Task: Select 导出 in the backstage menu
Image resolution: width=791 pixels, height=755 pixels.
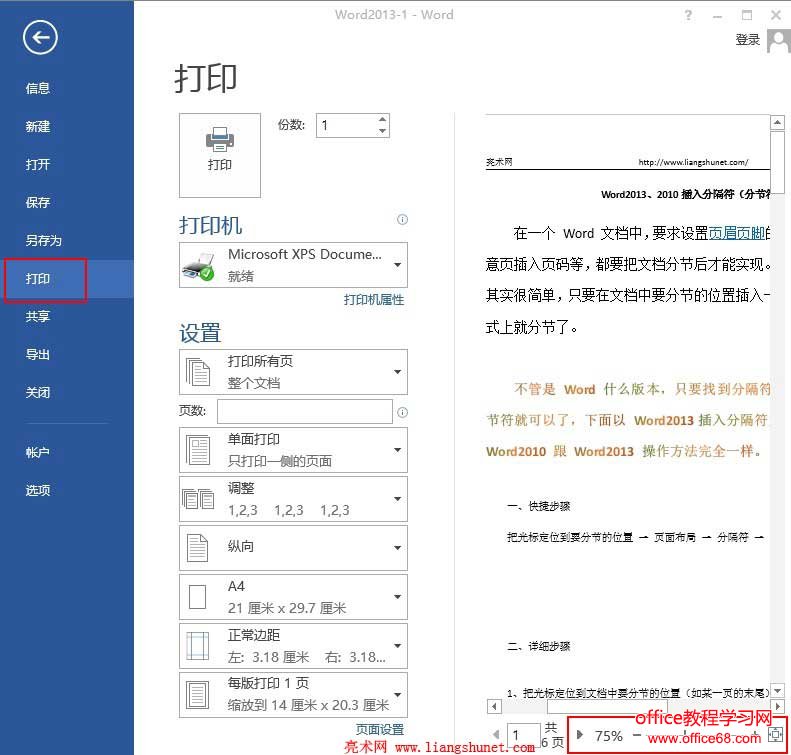Action: tap(38, 355)
